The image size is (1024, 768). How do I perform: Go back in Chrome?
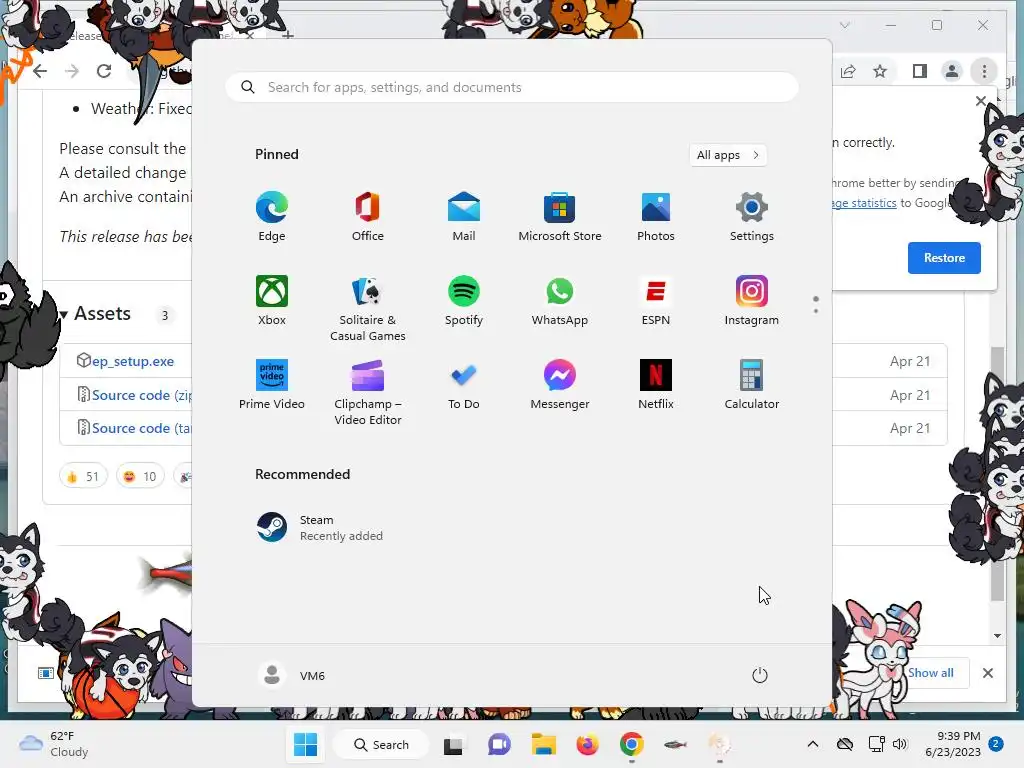pos(40,71)
